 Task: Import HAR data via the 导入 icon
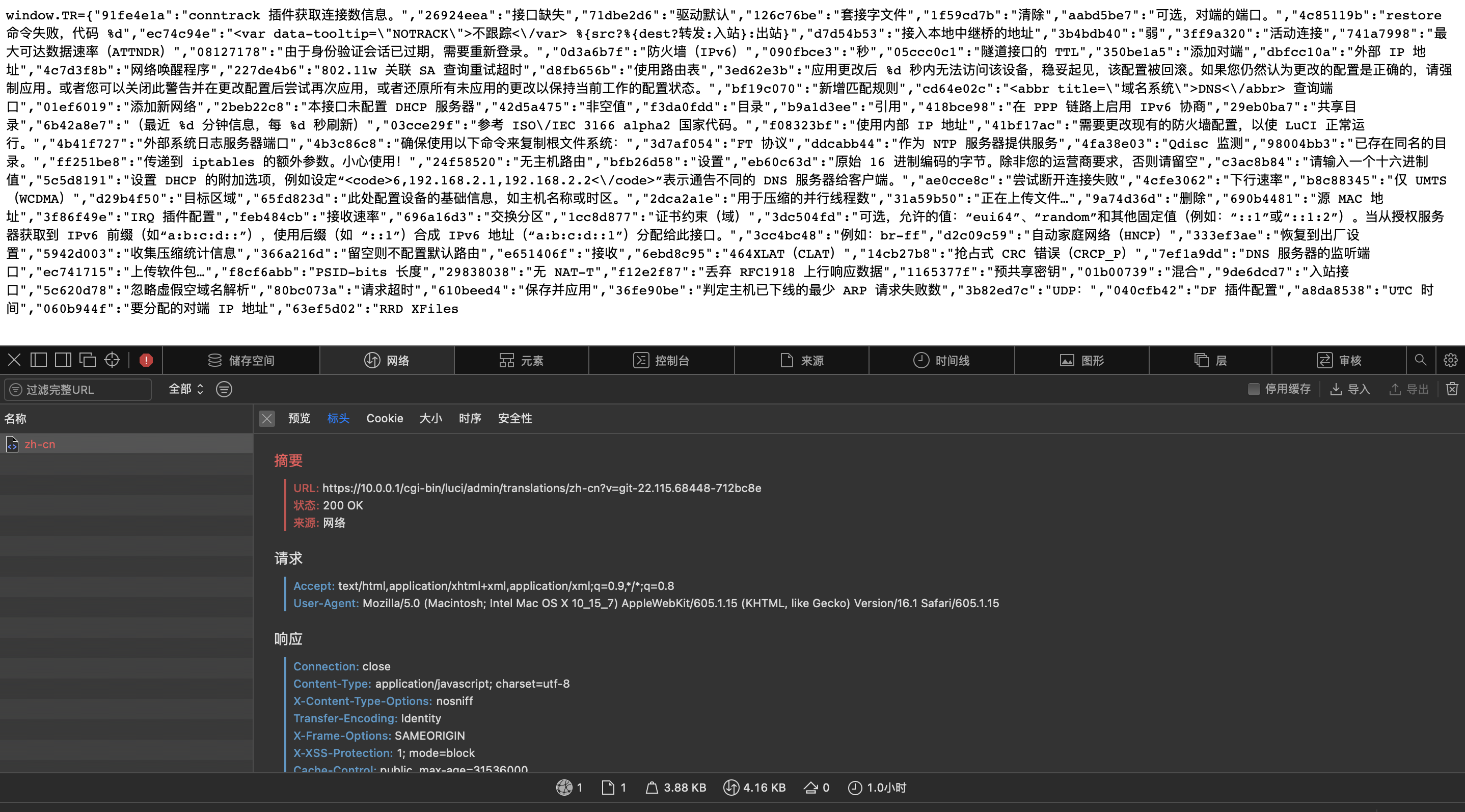click(x=1350, y=389)
